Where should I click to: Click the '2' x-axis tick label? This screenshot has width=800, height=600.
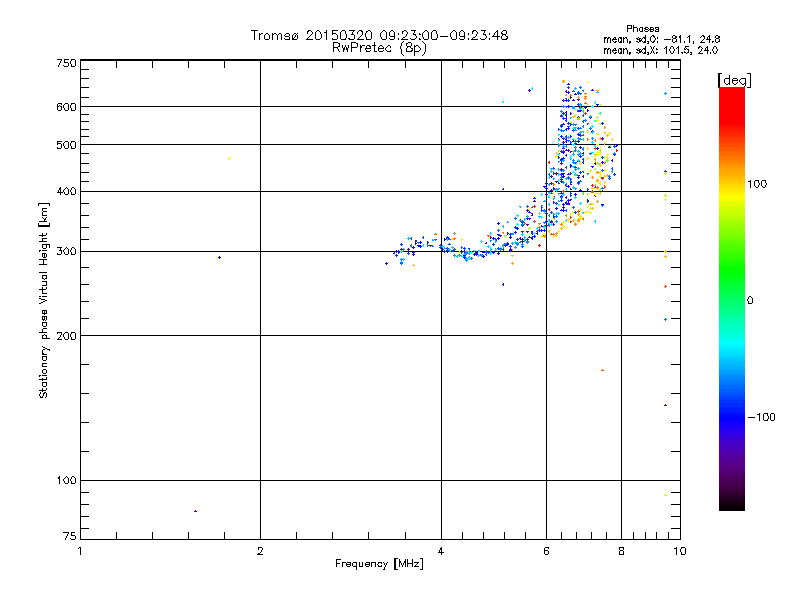click(260, 551)
